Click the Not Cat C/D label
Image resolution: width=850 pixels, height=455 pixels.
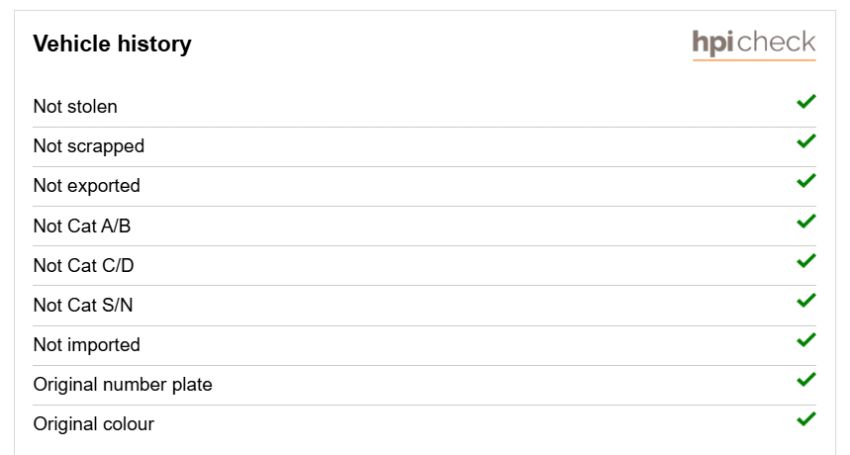(83, 265)
